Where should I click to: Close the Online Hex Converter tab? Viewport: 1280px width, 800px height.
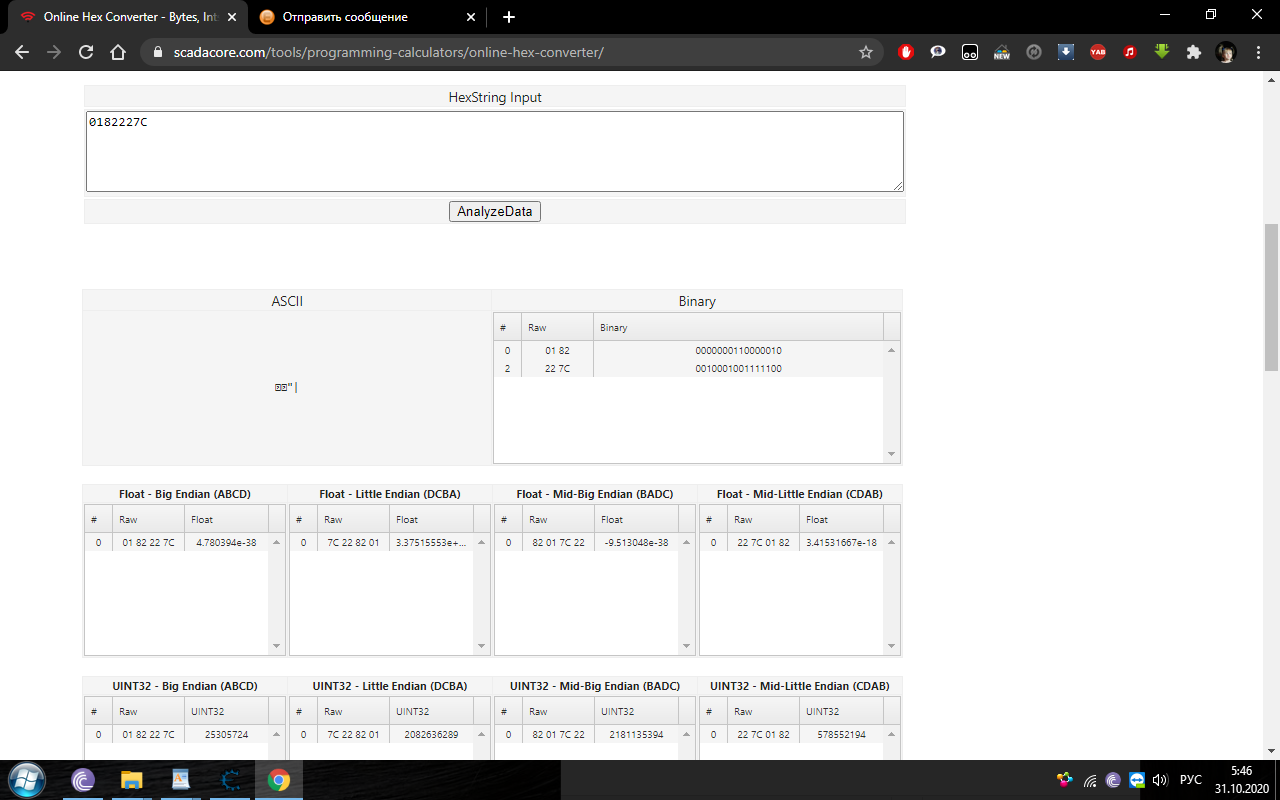tap(232, 17)
